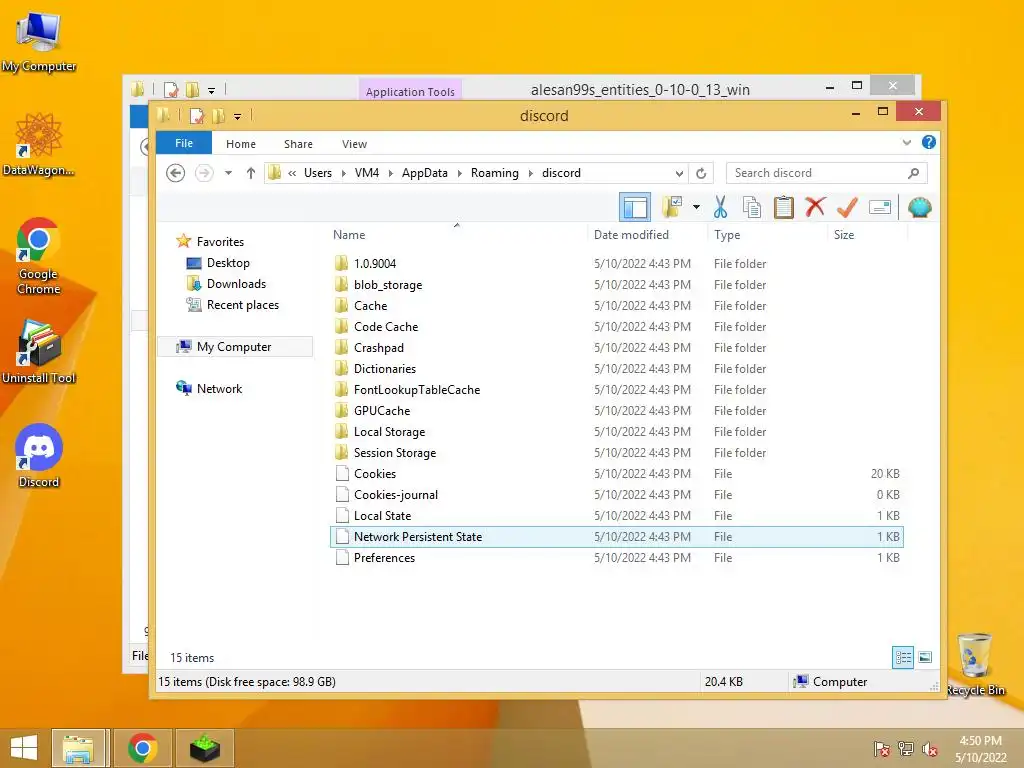Go up one folder level arrow
This screenshot has width=1024, height=768.
251,173
